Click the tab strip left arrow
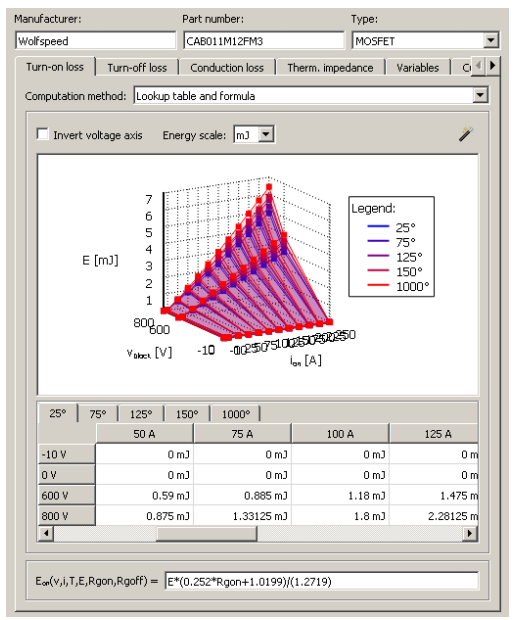 tap(478, 66)
